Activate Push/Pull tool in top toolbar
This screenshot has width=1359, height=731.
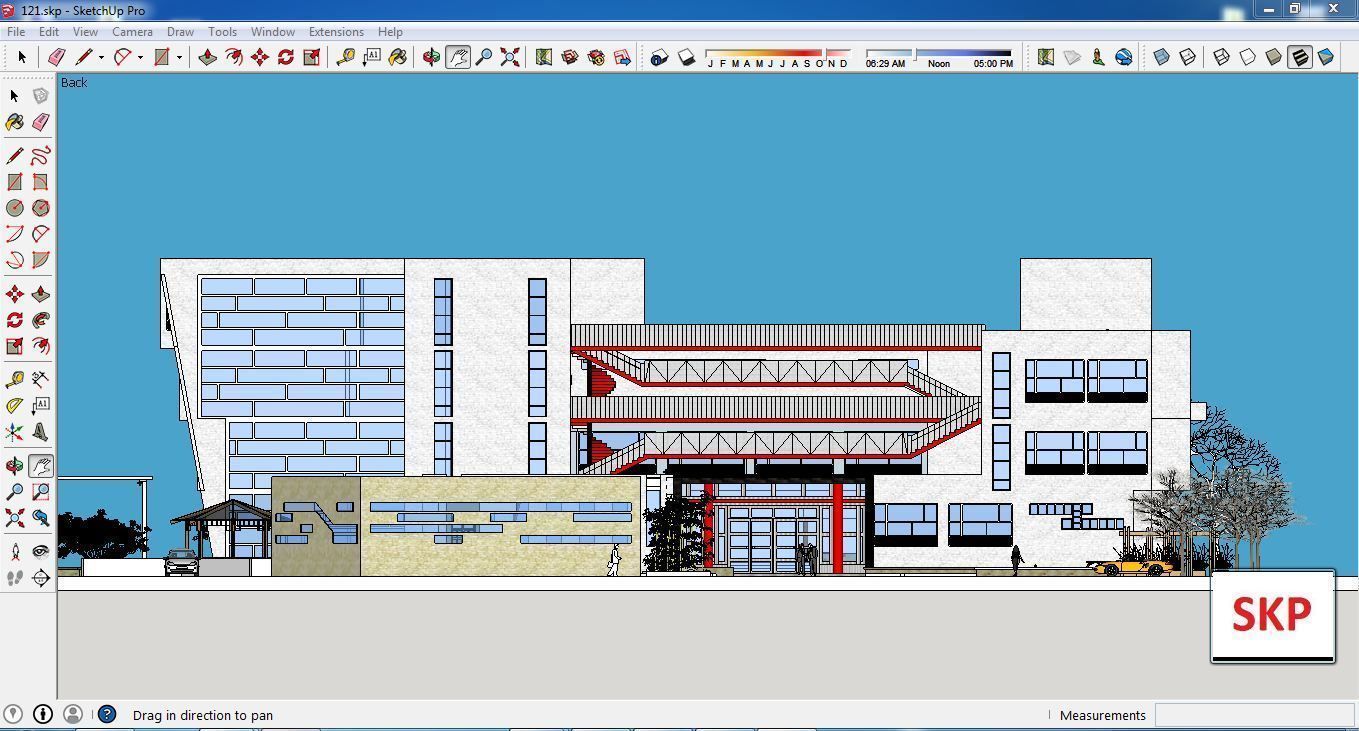(x=207, y=57)
